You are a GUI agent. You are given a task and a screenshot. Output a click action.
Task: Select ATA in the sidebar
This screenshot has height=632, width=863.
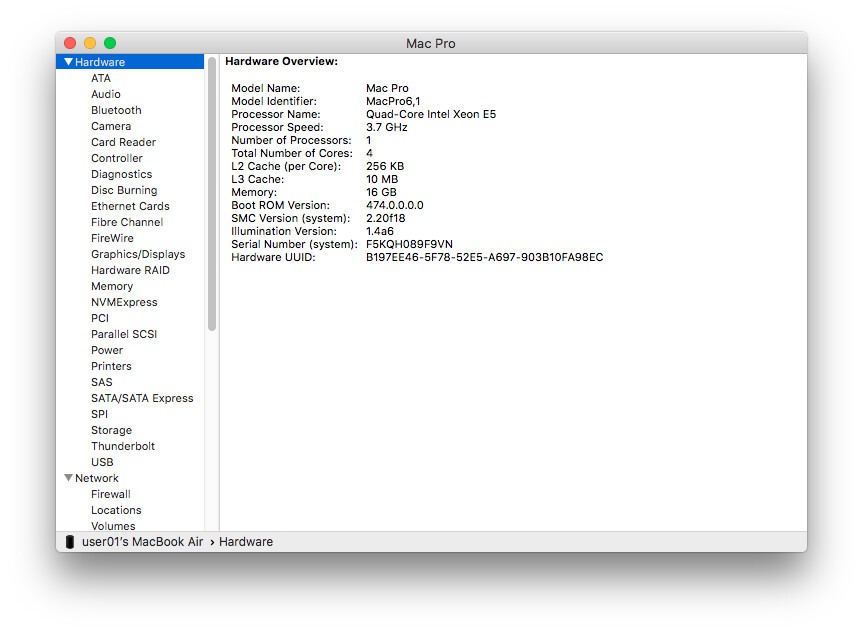pos(101,78)
